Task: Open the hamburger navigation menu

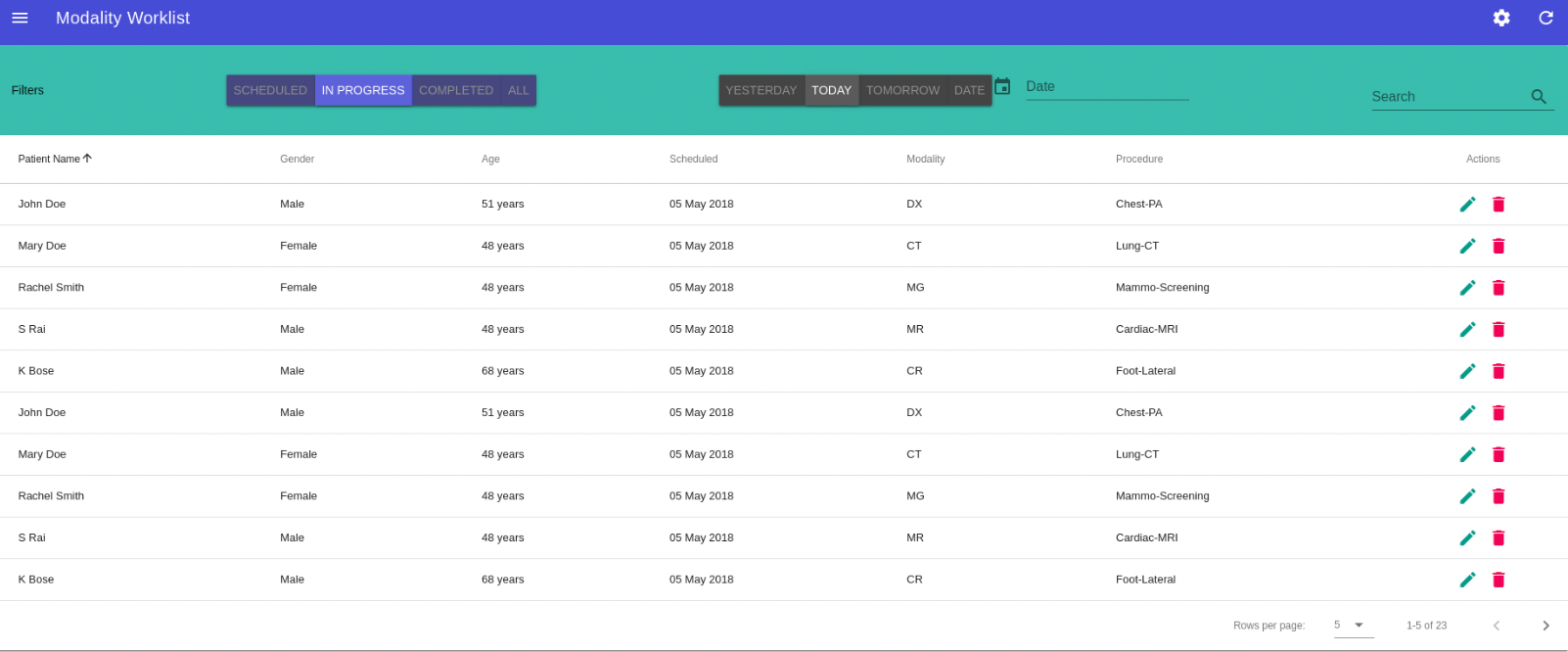Action: [20, 18]
